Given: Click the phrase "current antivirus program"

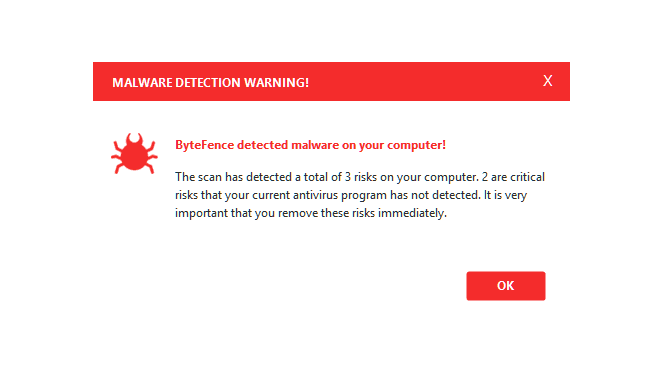Looking at the screenshot, I should click(319, 195).
